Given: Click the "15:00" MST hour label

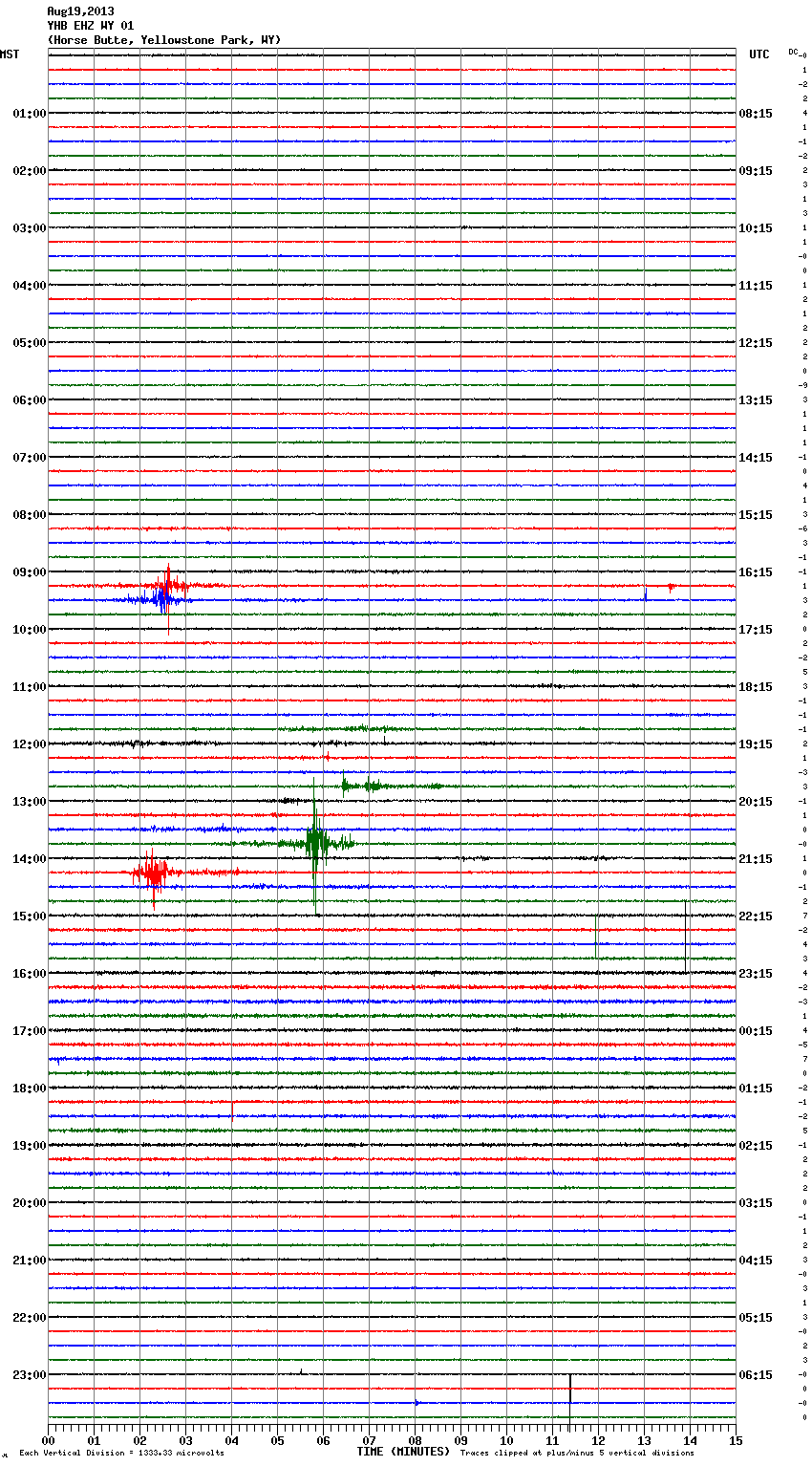Looking at the screenshot, I should click(30, 916).
